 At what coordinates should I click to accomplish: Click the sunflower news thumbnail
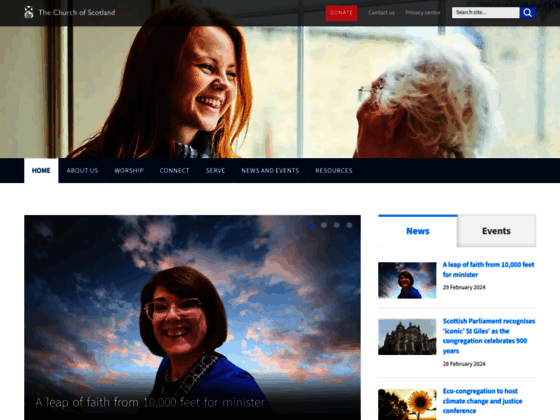click(x=407, y=404)
